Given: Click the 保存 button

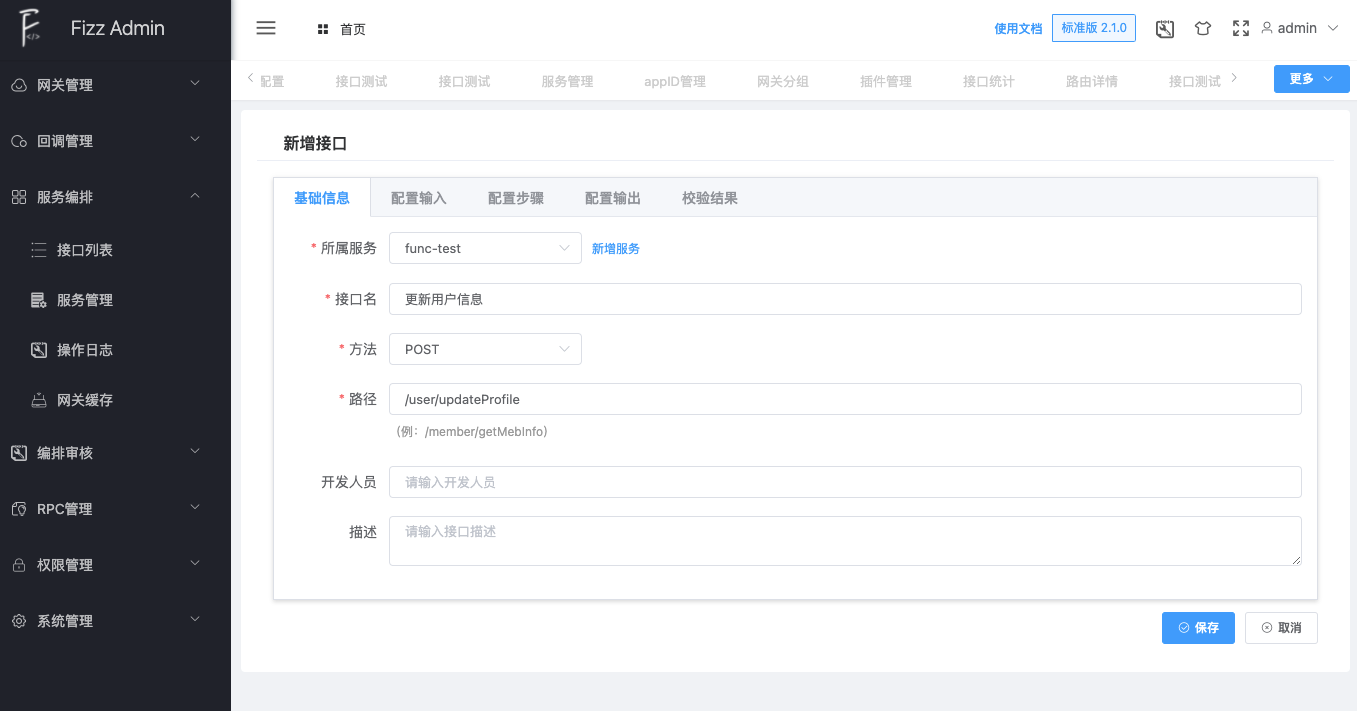Looking at the screenshot, I should pos(1197,628).
